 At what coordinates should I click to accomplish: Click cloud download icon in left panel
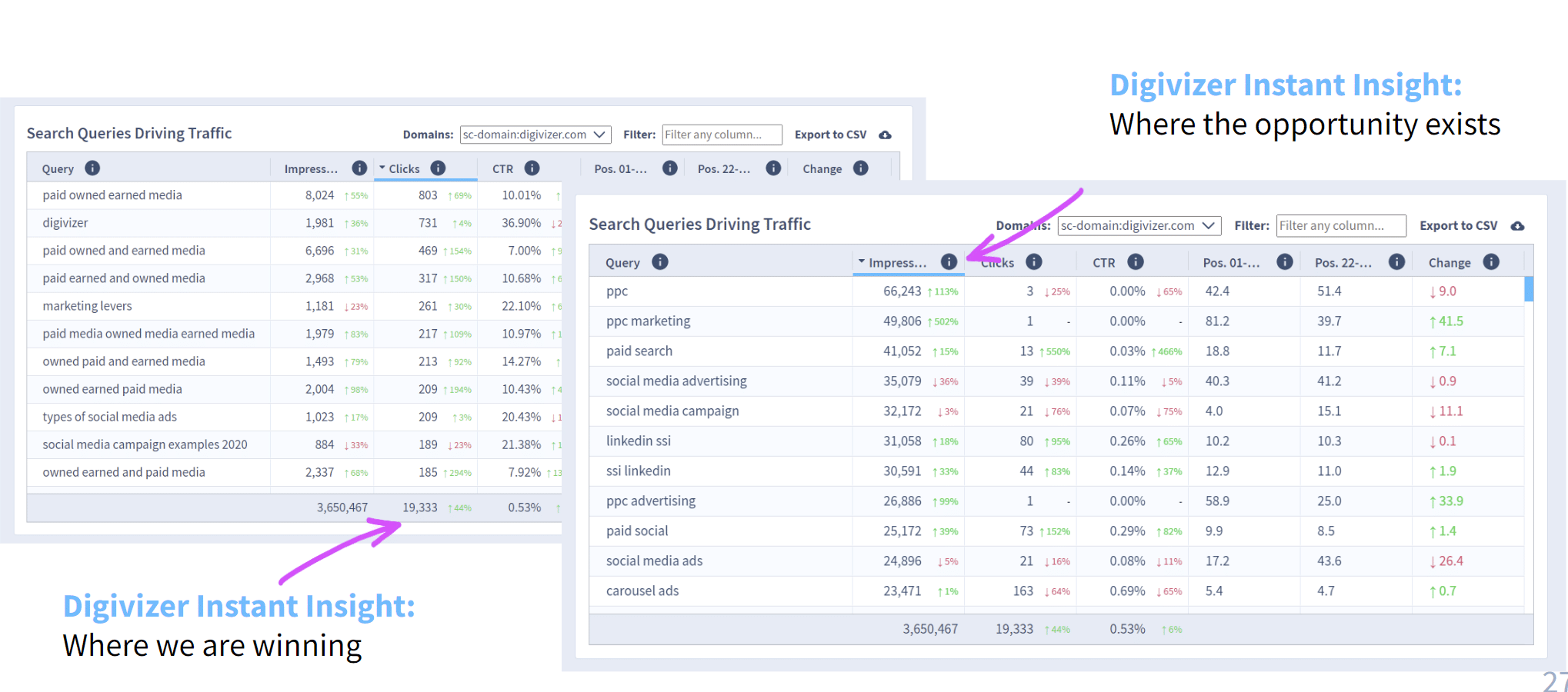886,135
